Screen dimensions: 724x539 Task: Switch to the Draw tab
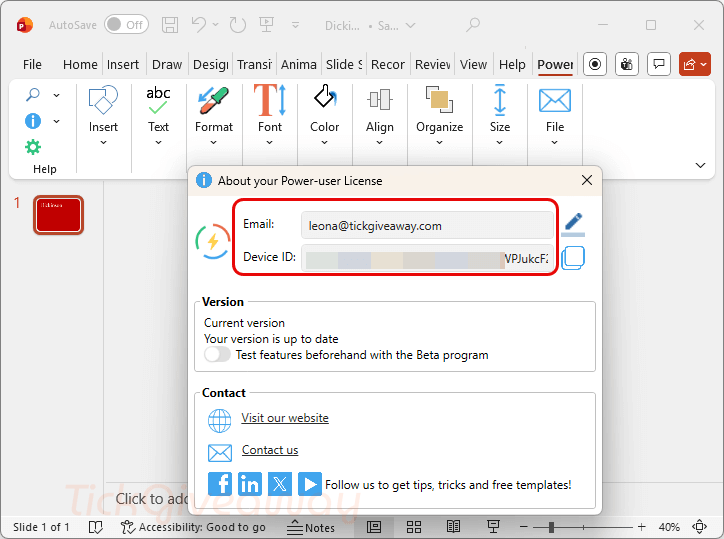pyautogui.click(x=167, y=65)
